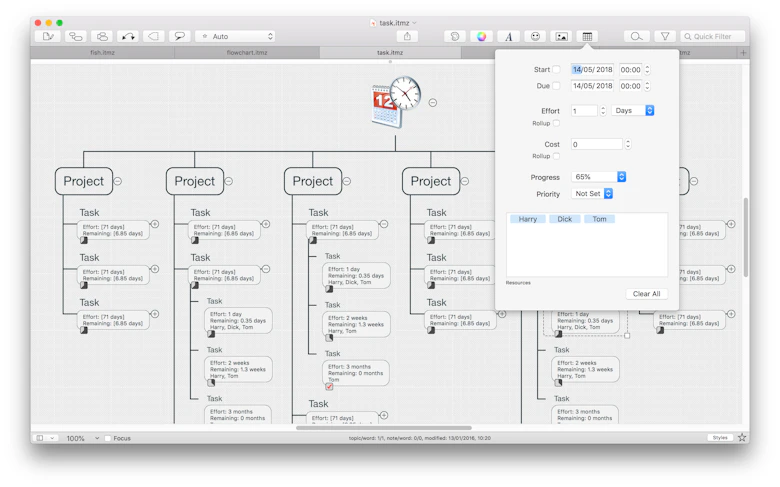Enable the Due date checkbox
This screenshot has width=780, height=487.
pyautogui.click(x=557, y=86)
